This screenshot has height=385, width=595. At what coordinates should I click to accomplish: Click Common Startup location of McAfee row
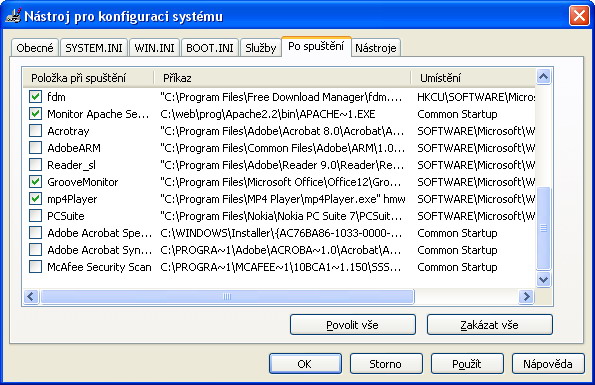(457, 267)
